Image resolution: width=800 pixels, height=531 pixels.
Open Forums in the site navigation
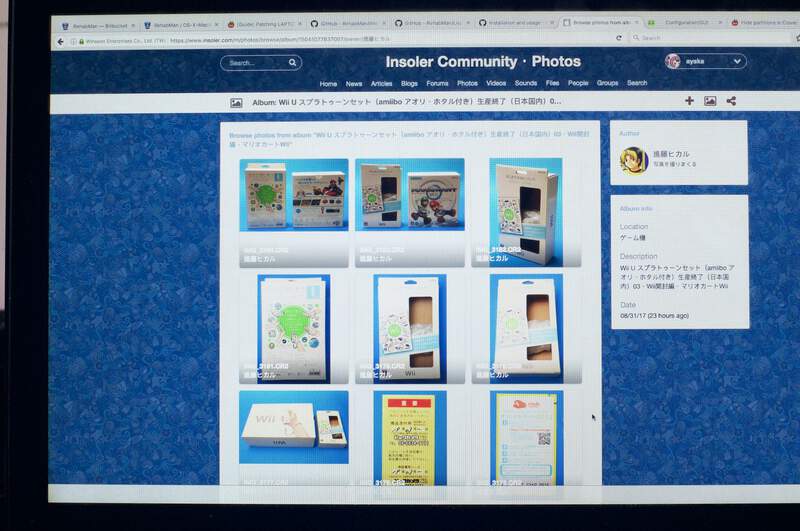(x=437, y=83)
